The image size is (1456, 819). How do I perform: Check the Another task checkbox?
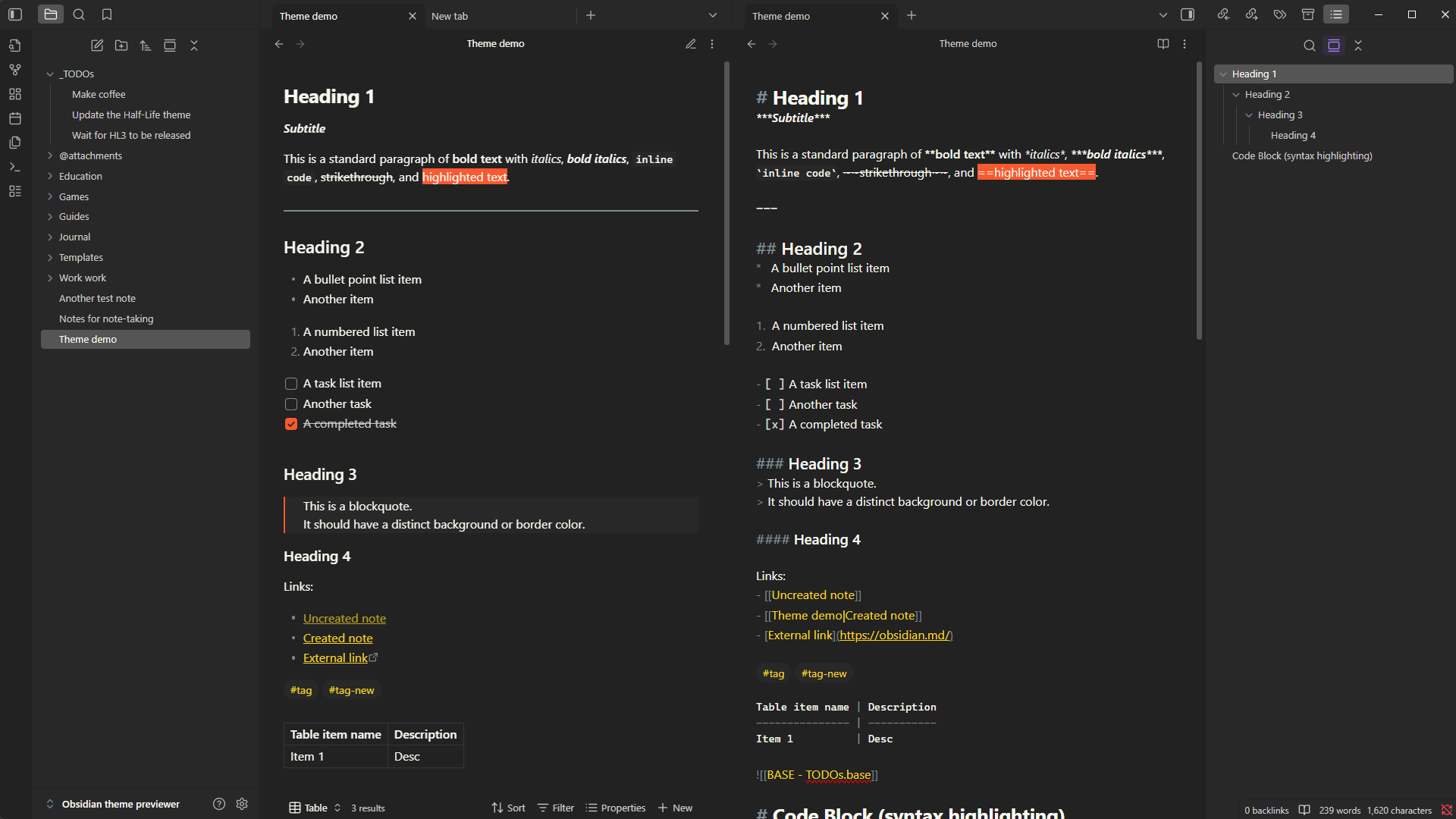coord(291,404)
